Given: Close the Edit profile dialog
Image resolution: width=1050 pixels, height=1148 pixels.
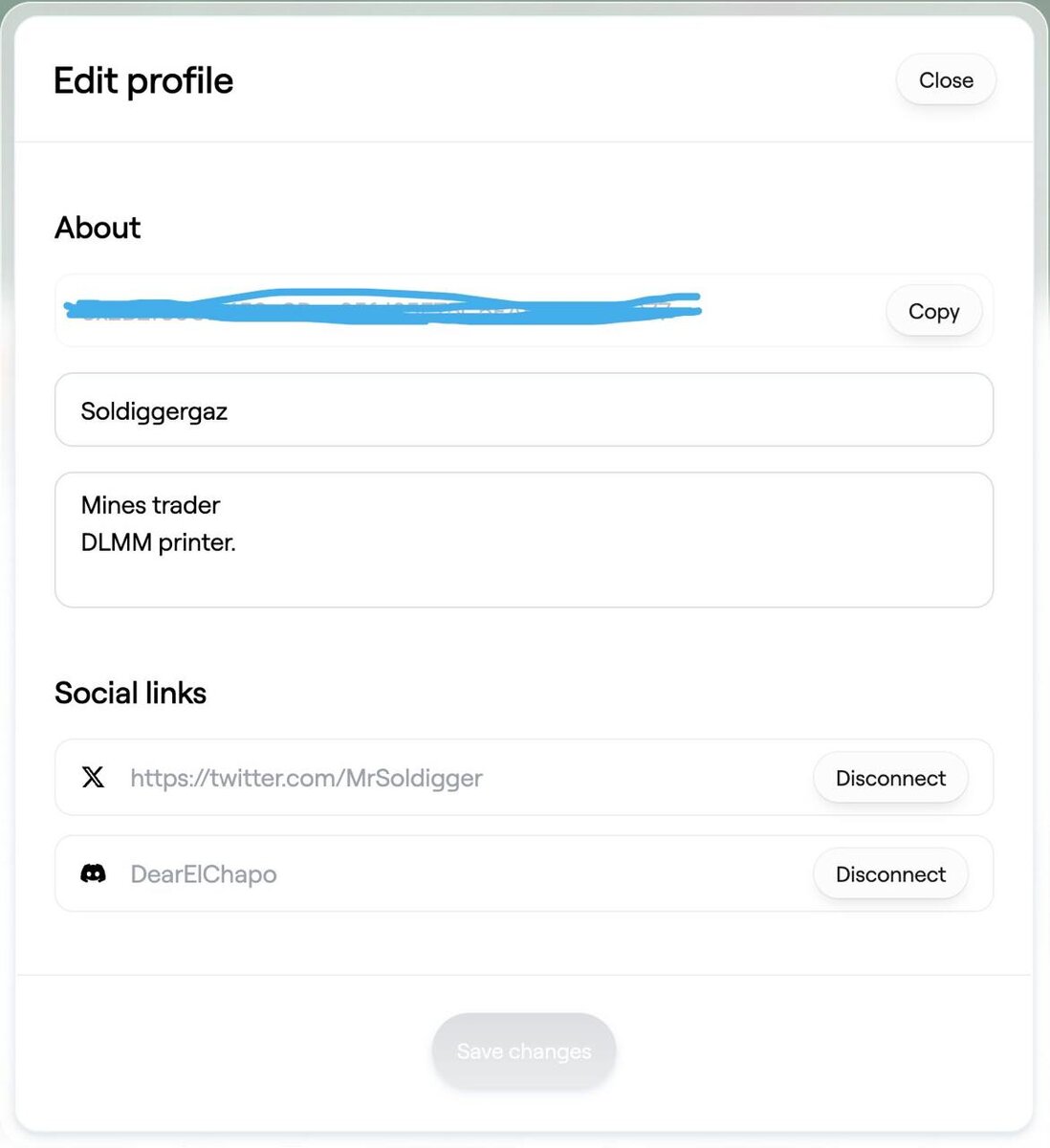Looking at the screenshot, I should click(x=946, y=80).
